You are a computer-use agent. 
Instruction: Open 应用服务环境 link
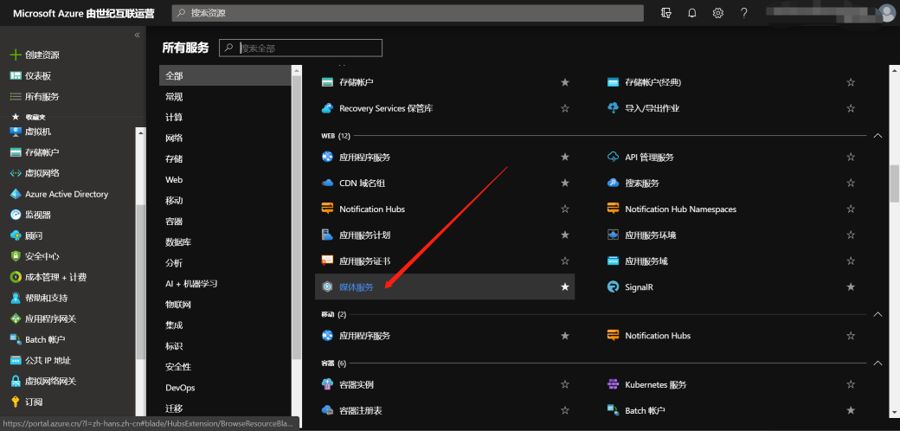650,235
